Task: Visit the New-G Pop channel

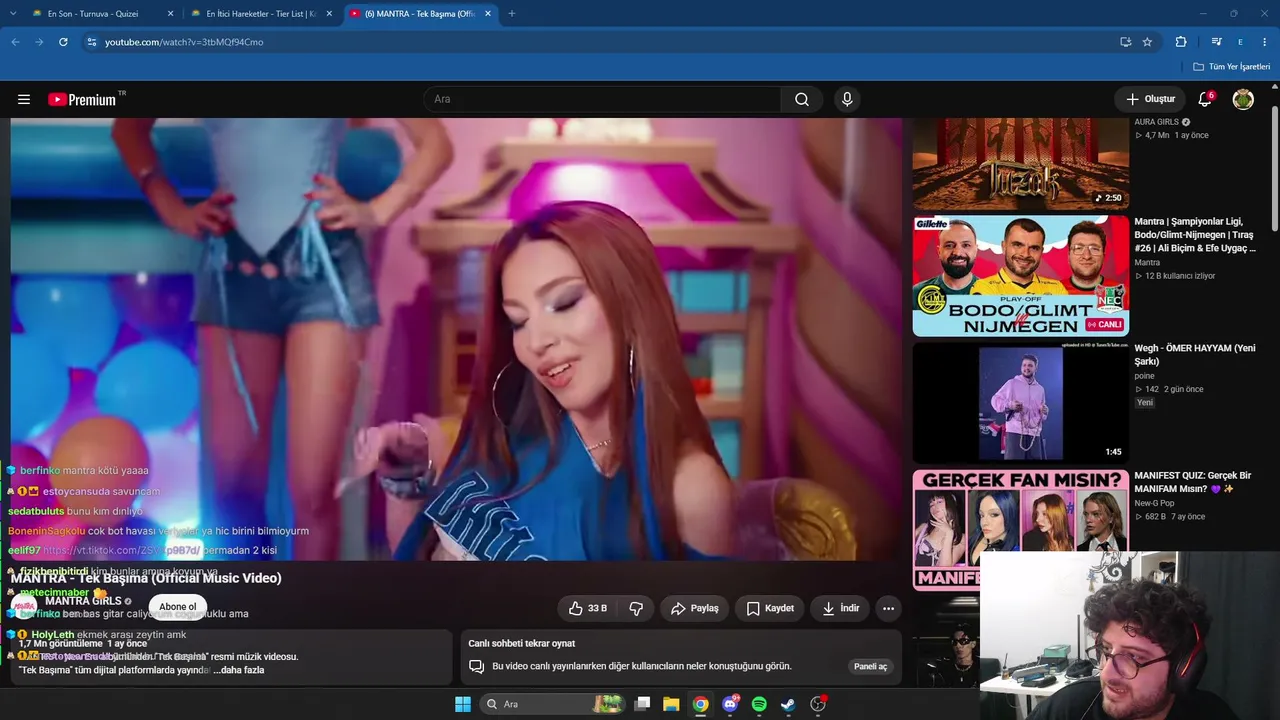Action: pyautogui.click(x=1154, y=503)
